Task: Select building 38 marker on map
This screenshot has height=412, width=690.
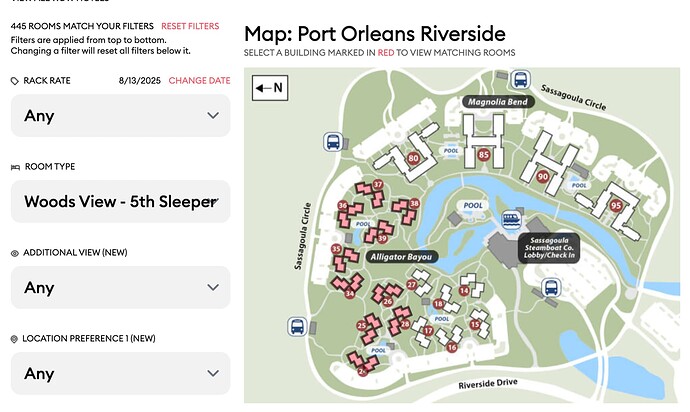Action: pos(414,203)
